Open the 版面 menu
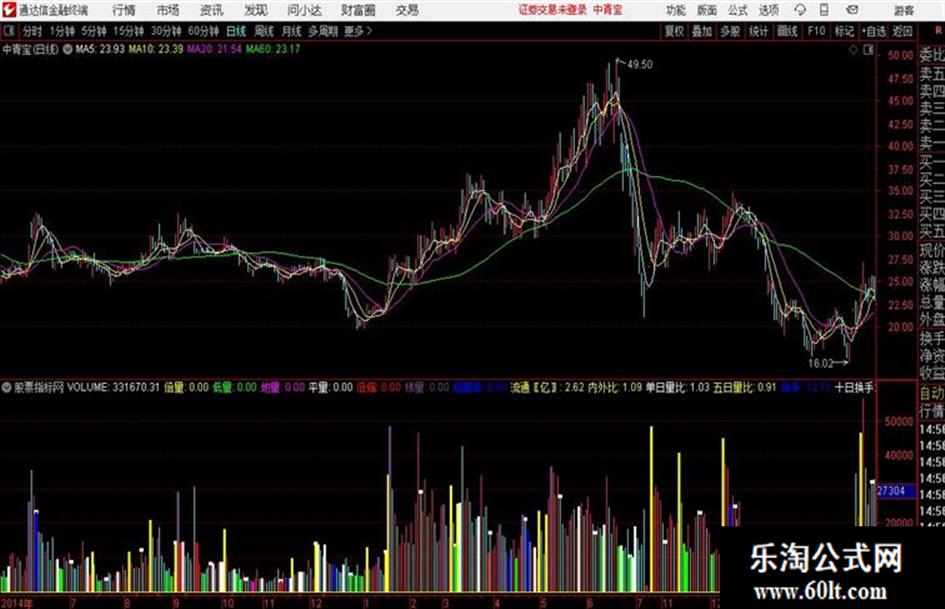The image size is (945, 609). click(707, 10)
